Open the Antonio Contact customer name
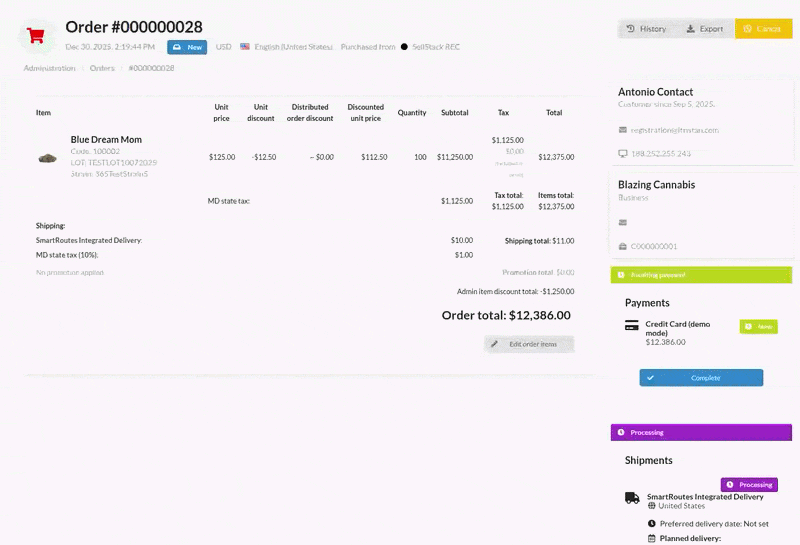This screenshot has width=800, height=545. click(655, 92)
